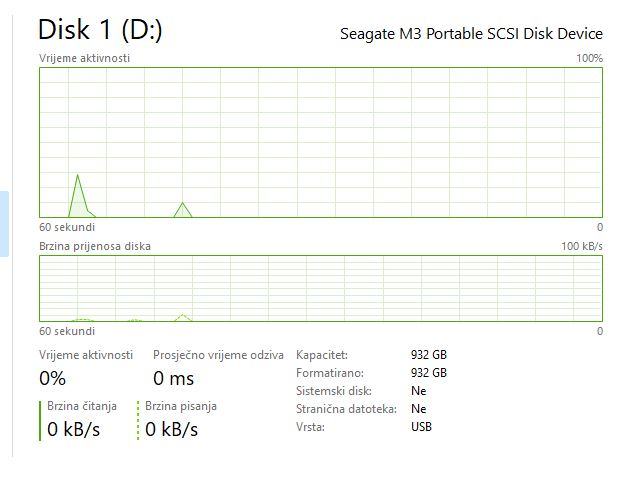
Task: Click the 'Stranična datoteka' Ne value
Action: click(x=418, y=409)
